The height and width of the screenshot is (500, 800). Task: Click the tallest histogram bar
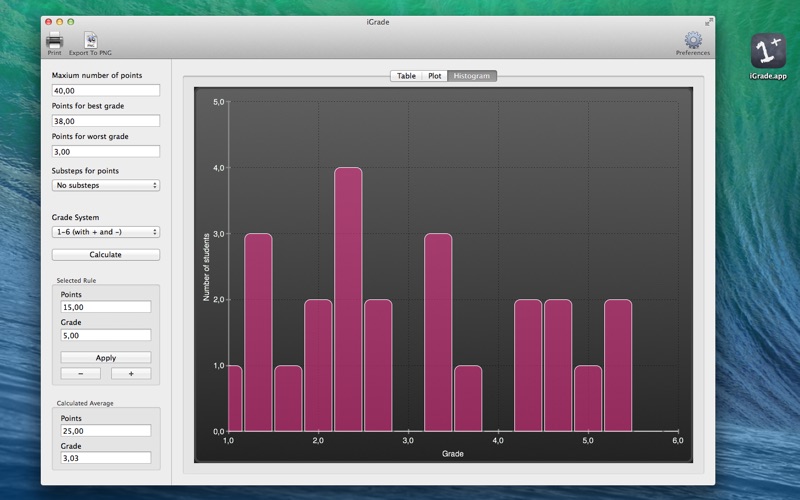(x=348, y=300)
